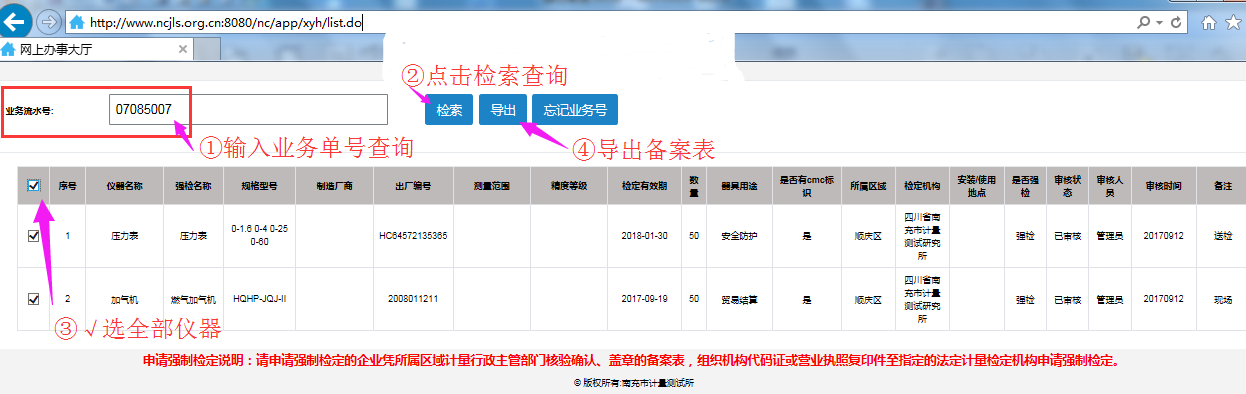Image resolution: width=1246 pixels, height=394 pixels.
Task: Open the address bar dropdown arrow
Action: 1159,21
